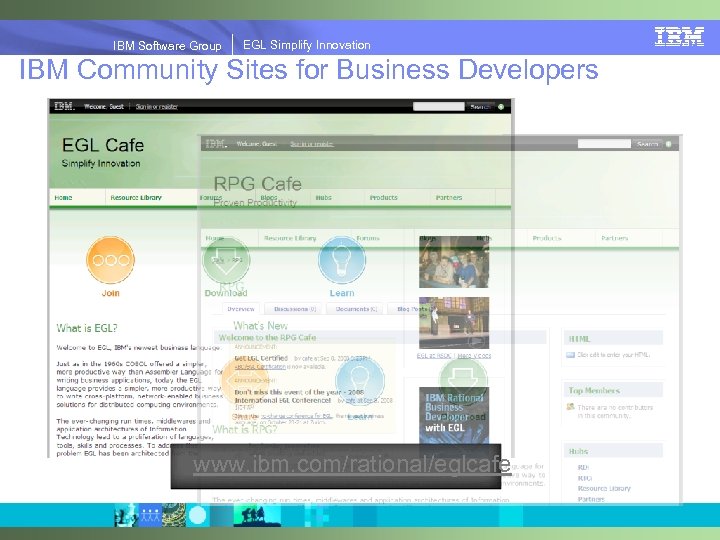This screenshot has width=720, height=540.
Task: Select the Partners tab in RPG Cafe
Action: coord(614,238)
